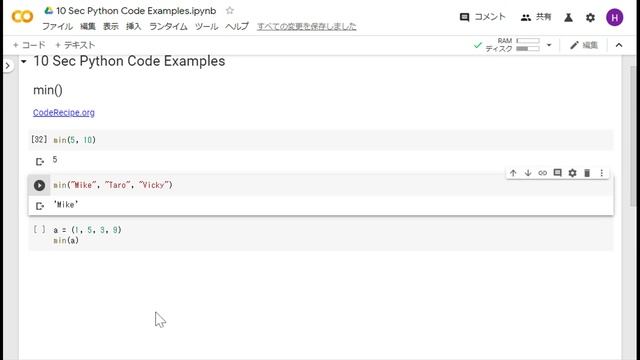Open the ツール menu
The height and width of the screenshot is (360, 640).
(x=207, y=27)
